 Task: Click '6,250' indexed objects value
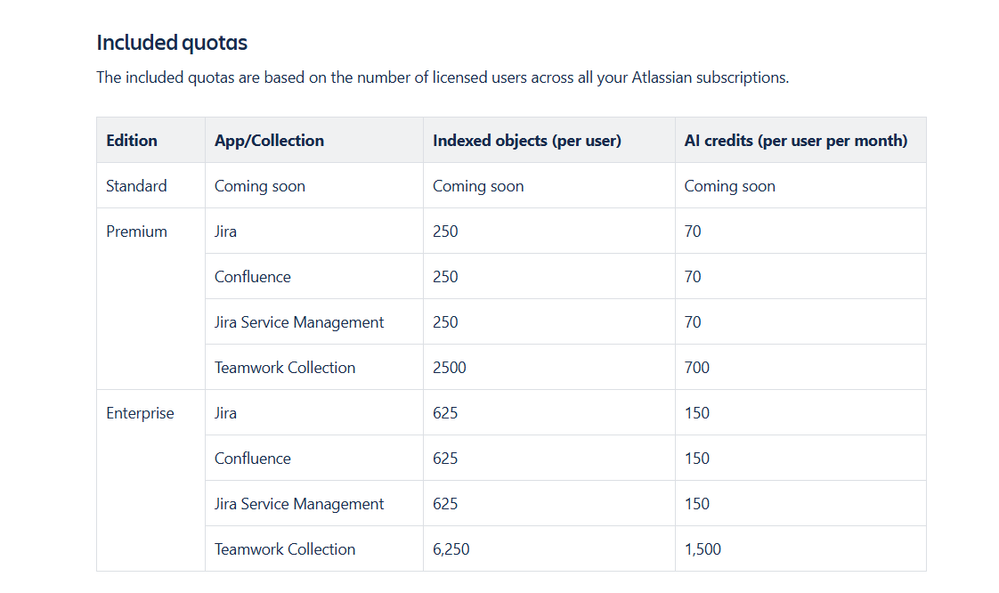(451, 549)
